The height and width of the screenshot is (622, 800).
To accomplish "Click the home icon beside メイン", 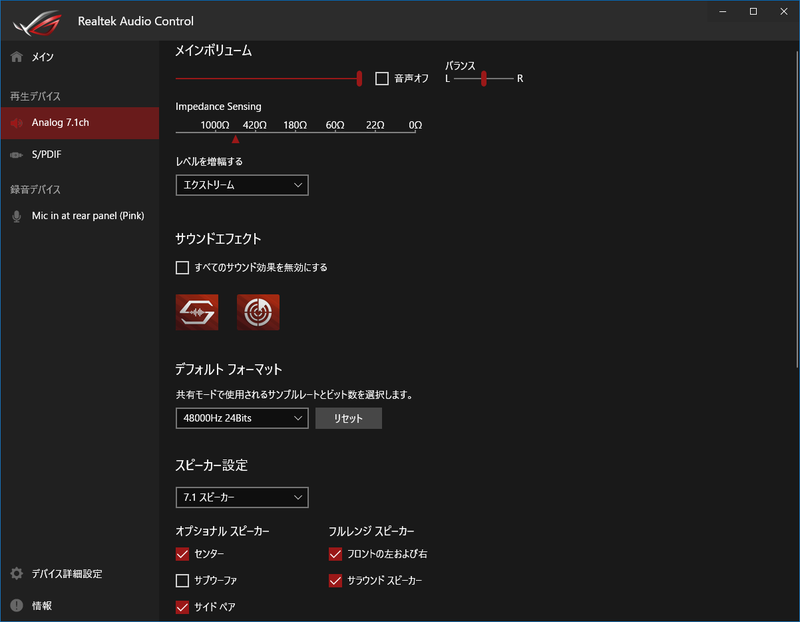I will click(x=16, y=57).
